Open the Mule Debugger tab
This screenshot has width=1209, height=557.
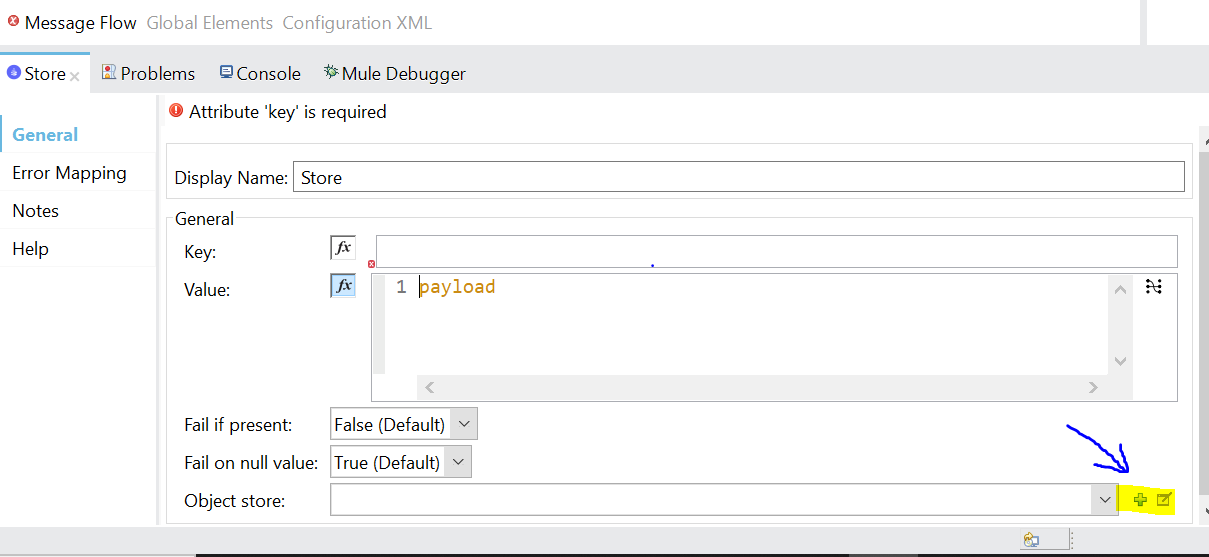click(x=394, y=73)
